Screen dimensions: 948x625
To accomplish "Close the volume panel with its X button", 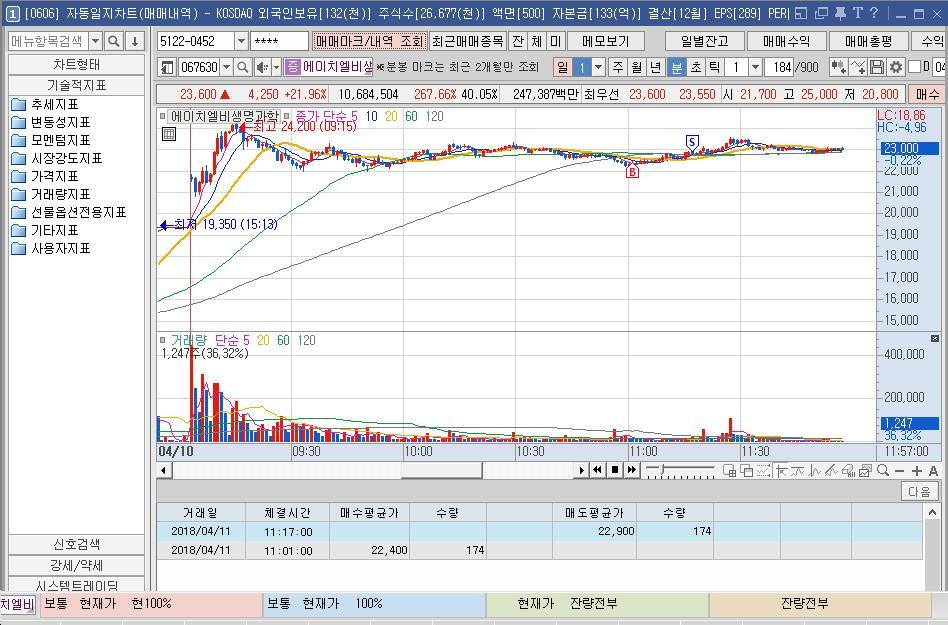I will 935,338.
